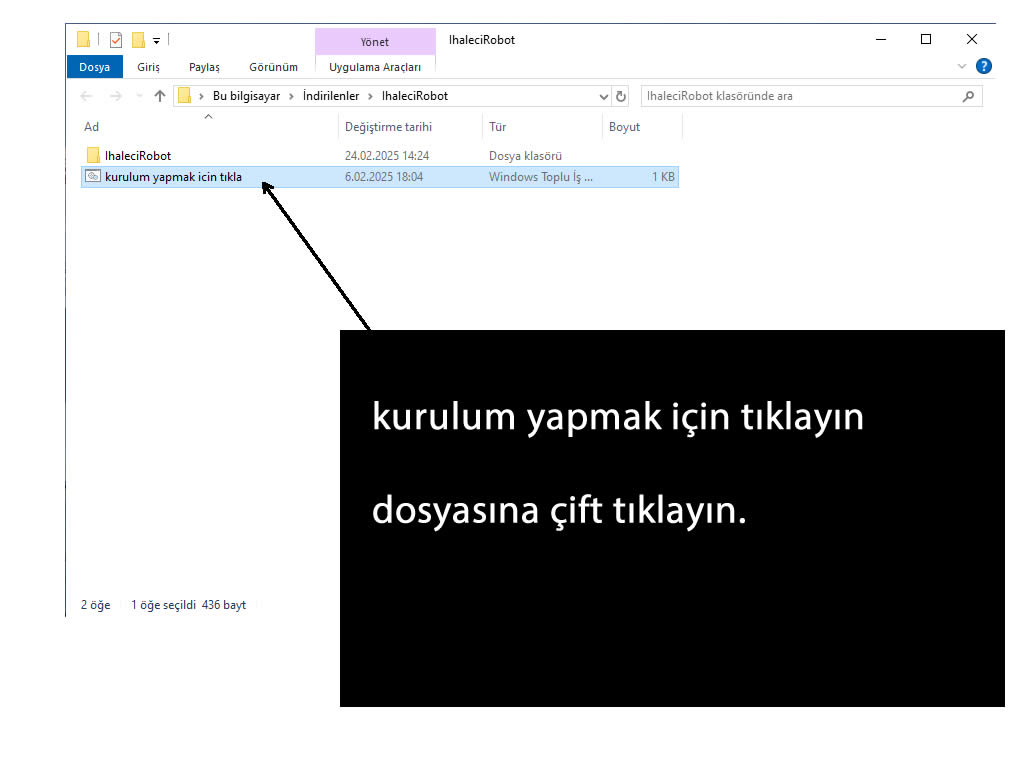Switch to the Paylaş ribbon tab

[204, 67]
